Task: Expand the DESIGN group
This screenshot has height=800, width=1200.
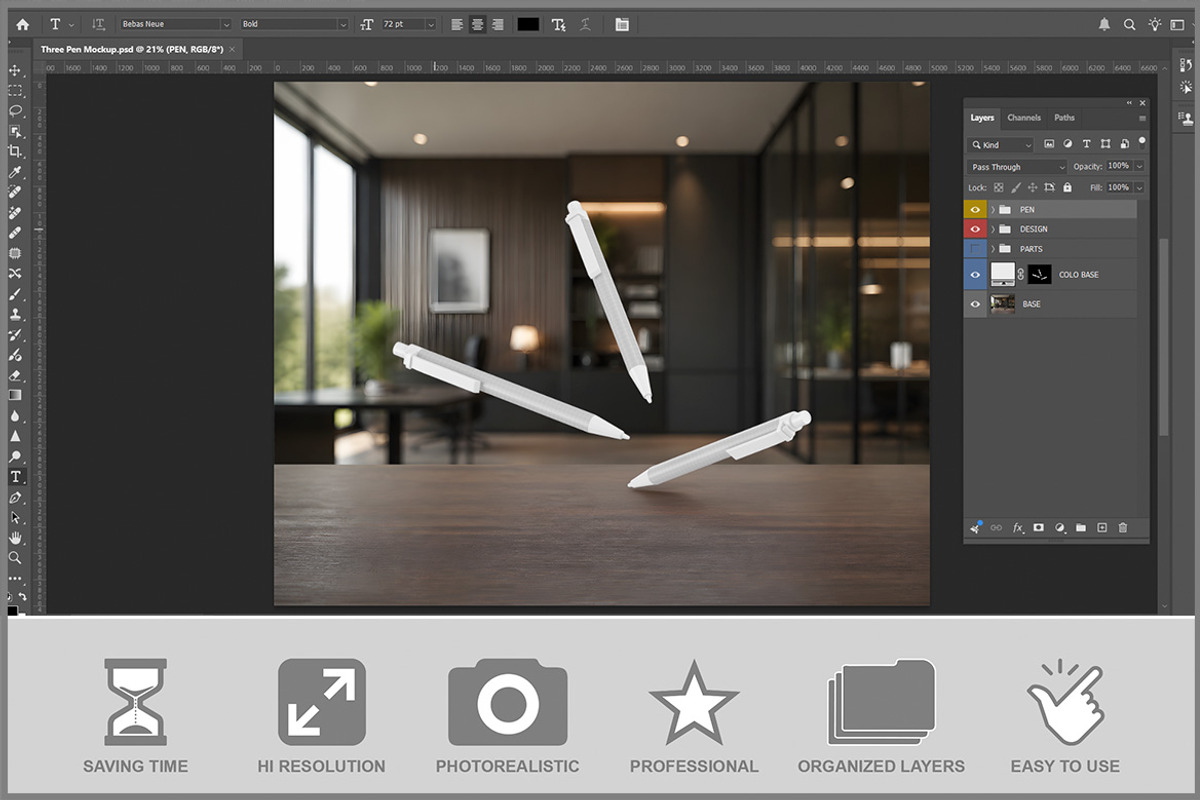Action: coord(993,229)
